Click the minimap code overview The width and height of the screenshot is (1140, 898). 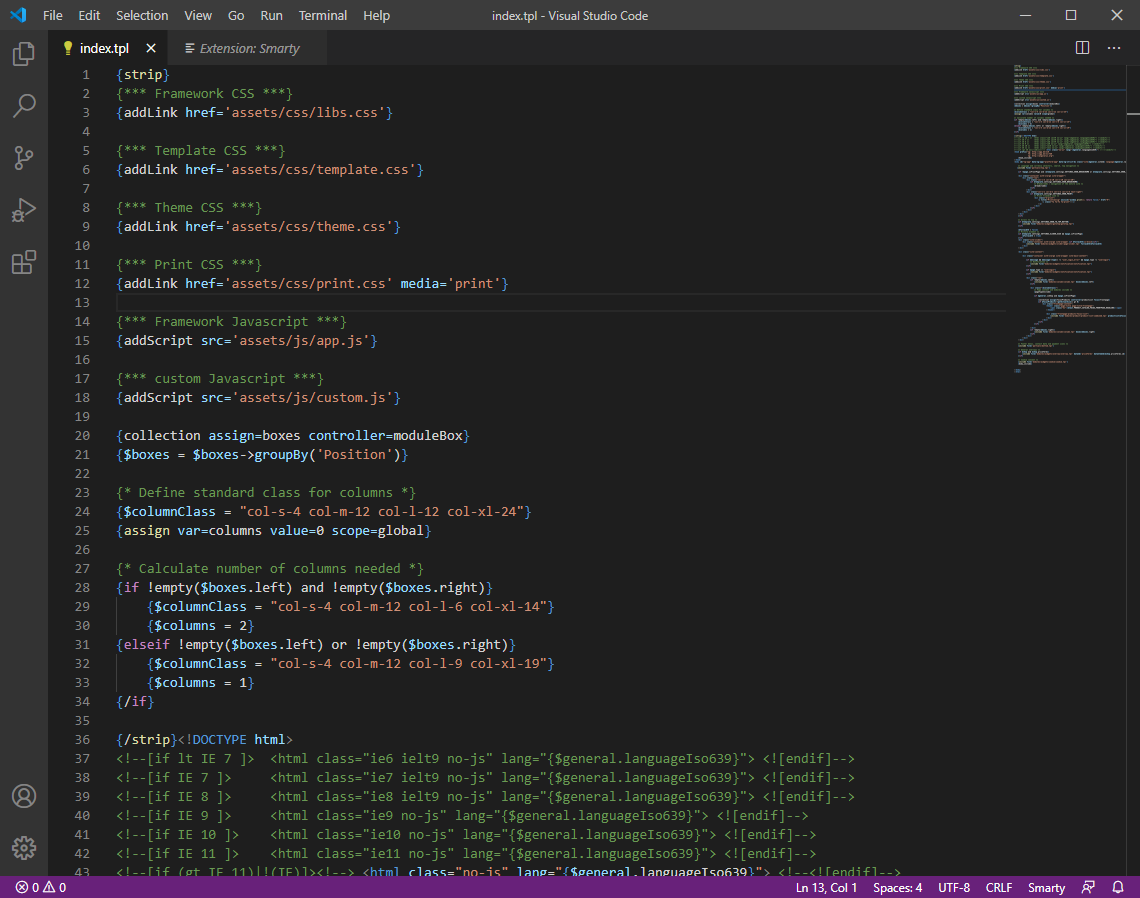(1065, 220)
